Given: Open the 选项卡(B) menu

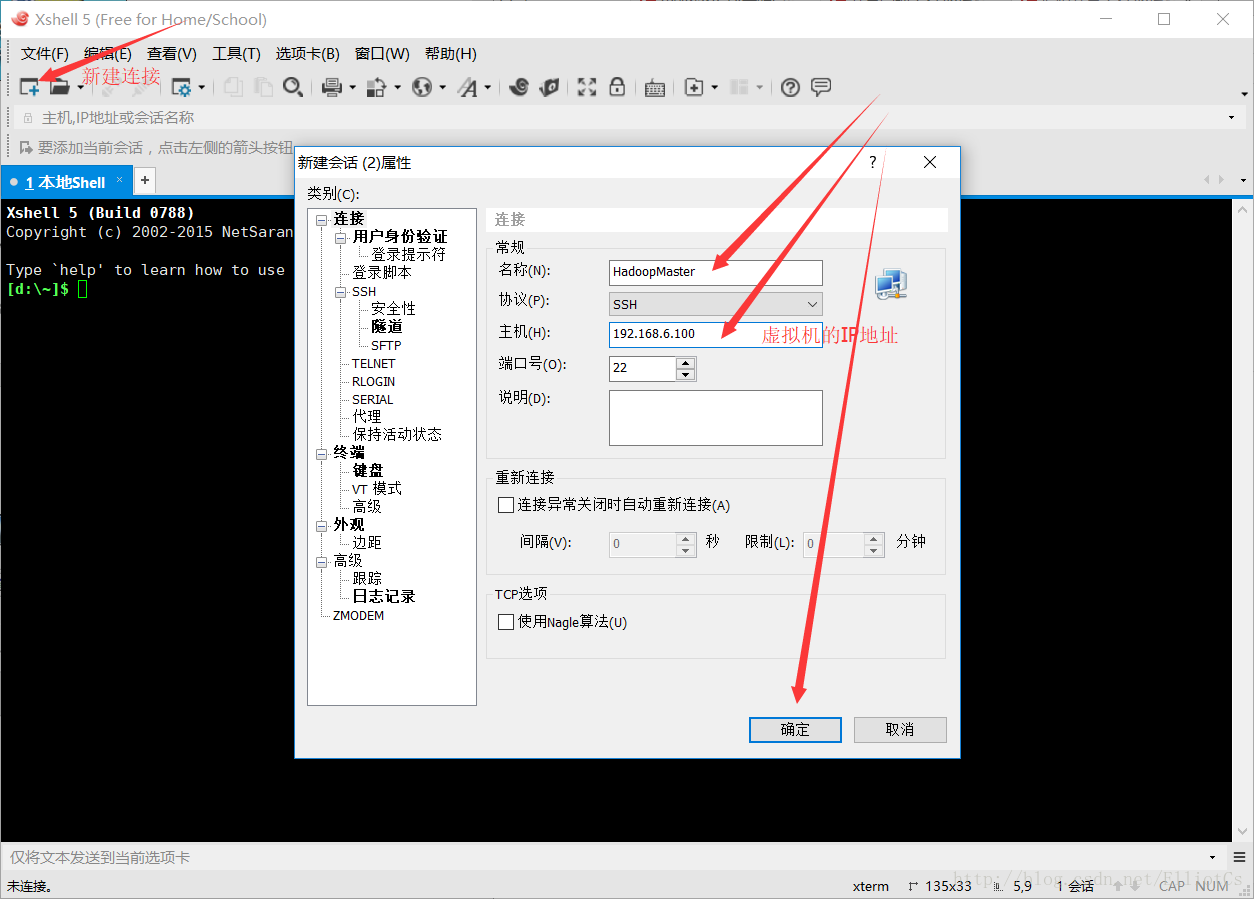Looking at the screenshot, I should [307, 54].
